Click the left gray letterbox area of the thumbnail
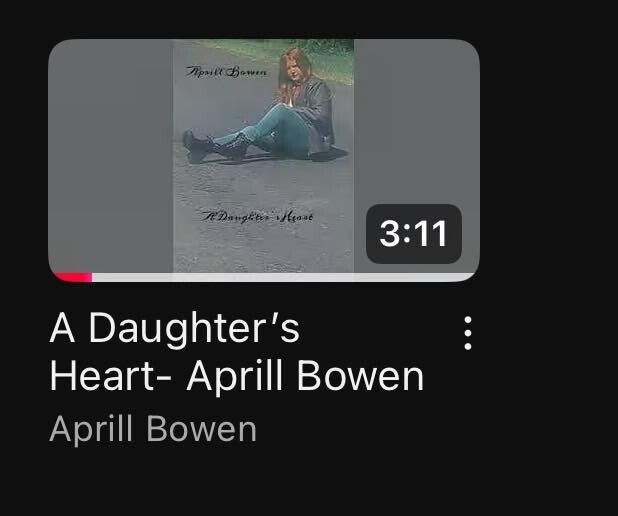The image size is (618, 516). point(111,156)
